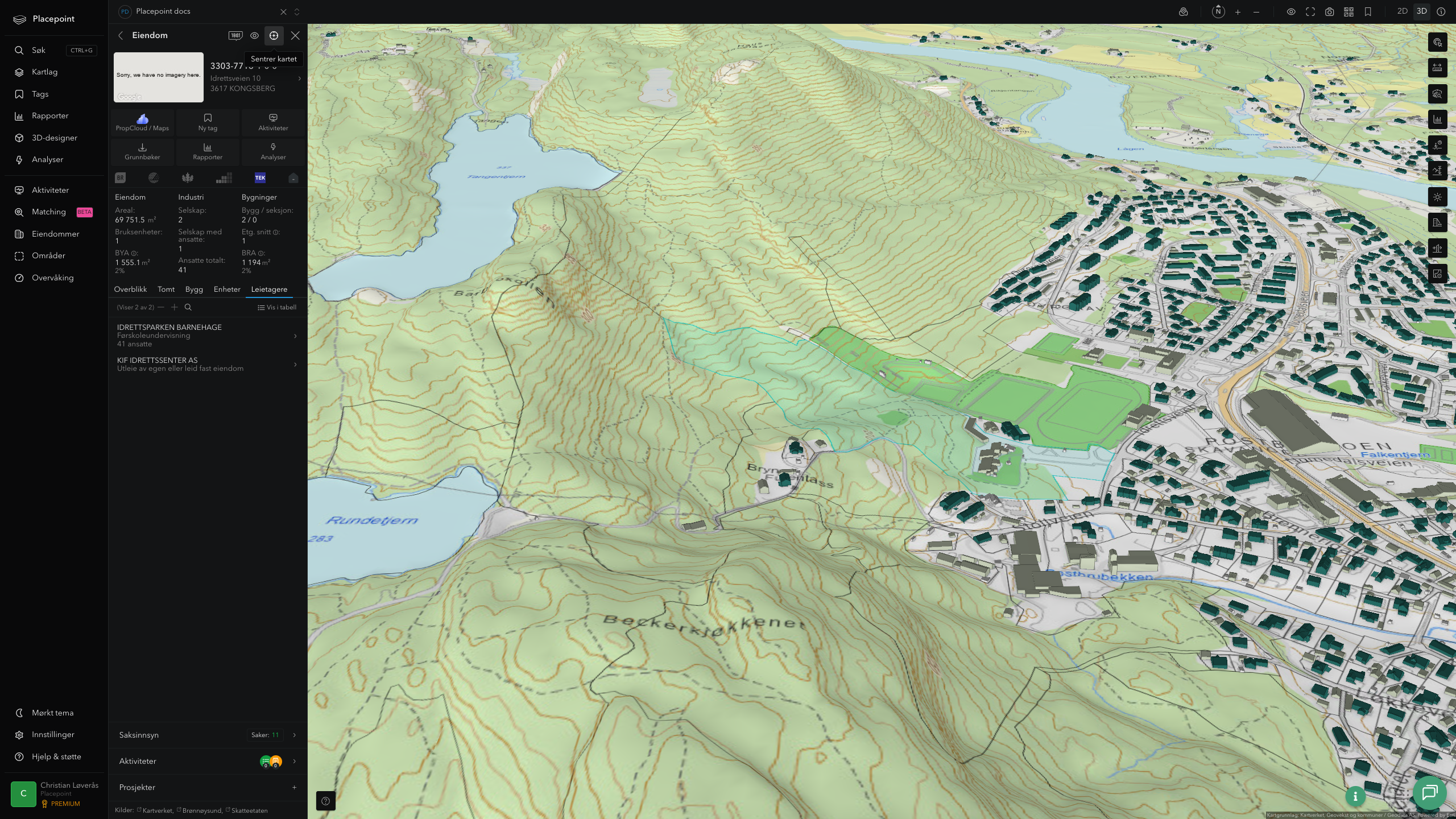
Task: Expand the Aktiviteter section at bottom
Action: point(208,761)
